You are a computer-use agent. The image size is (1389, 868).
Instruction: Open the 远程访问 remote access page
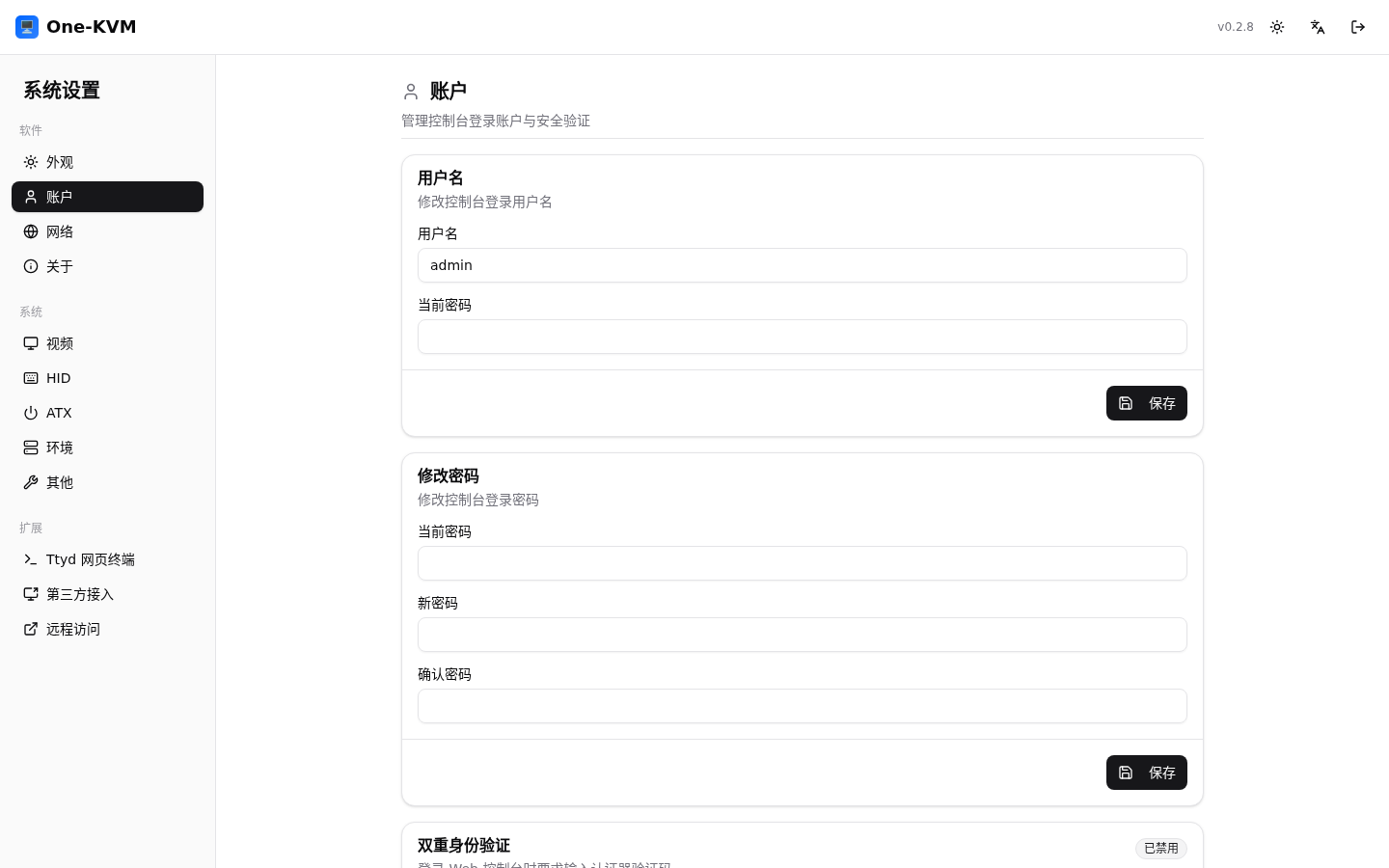pos(107,629)
